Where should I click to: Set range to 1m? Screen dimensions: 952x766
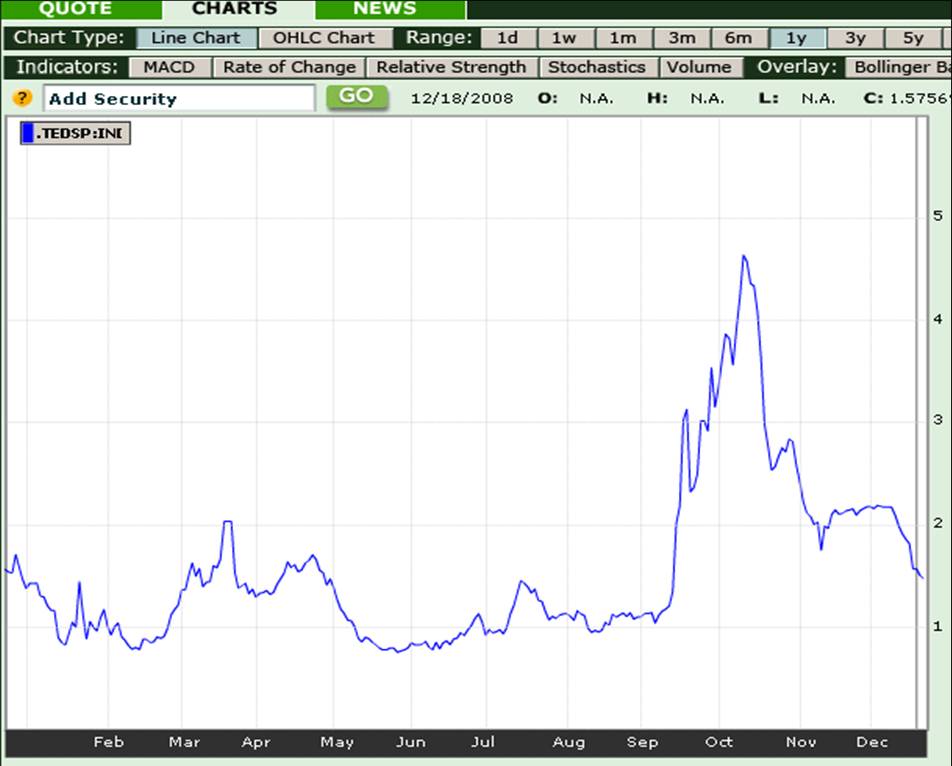(x=623, y=38)
